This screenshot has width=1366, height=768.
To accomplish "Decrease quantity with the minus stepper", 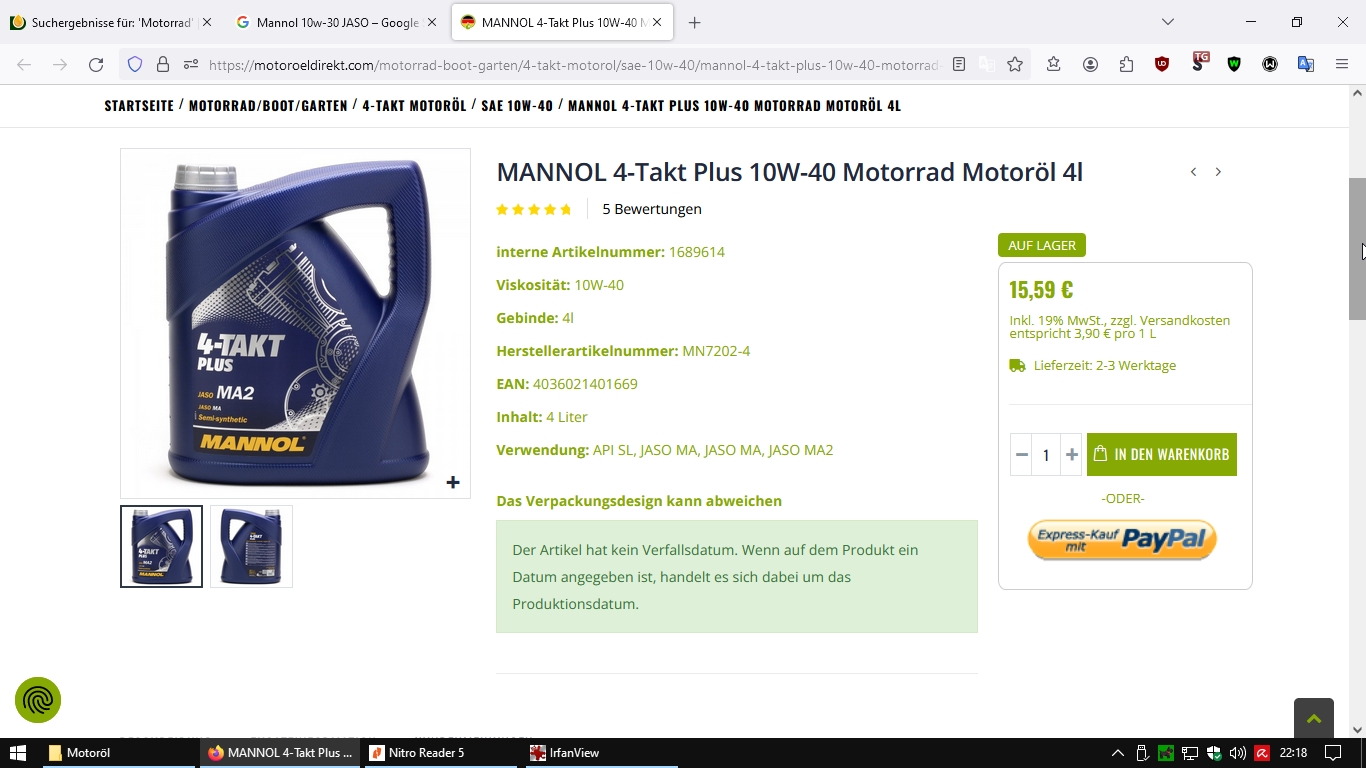I will [x=1021, y=455].
